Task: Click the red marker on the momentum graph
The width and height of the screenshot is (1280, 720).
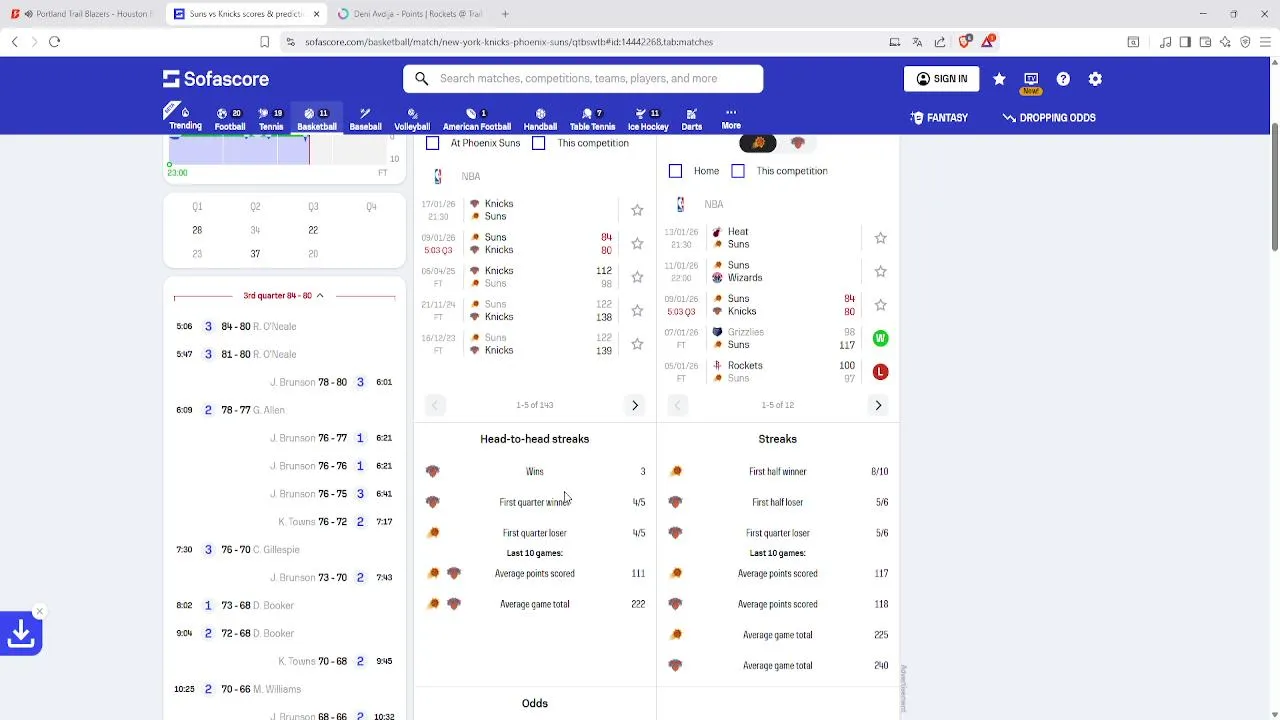Action: [x=309, y=150]
